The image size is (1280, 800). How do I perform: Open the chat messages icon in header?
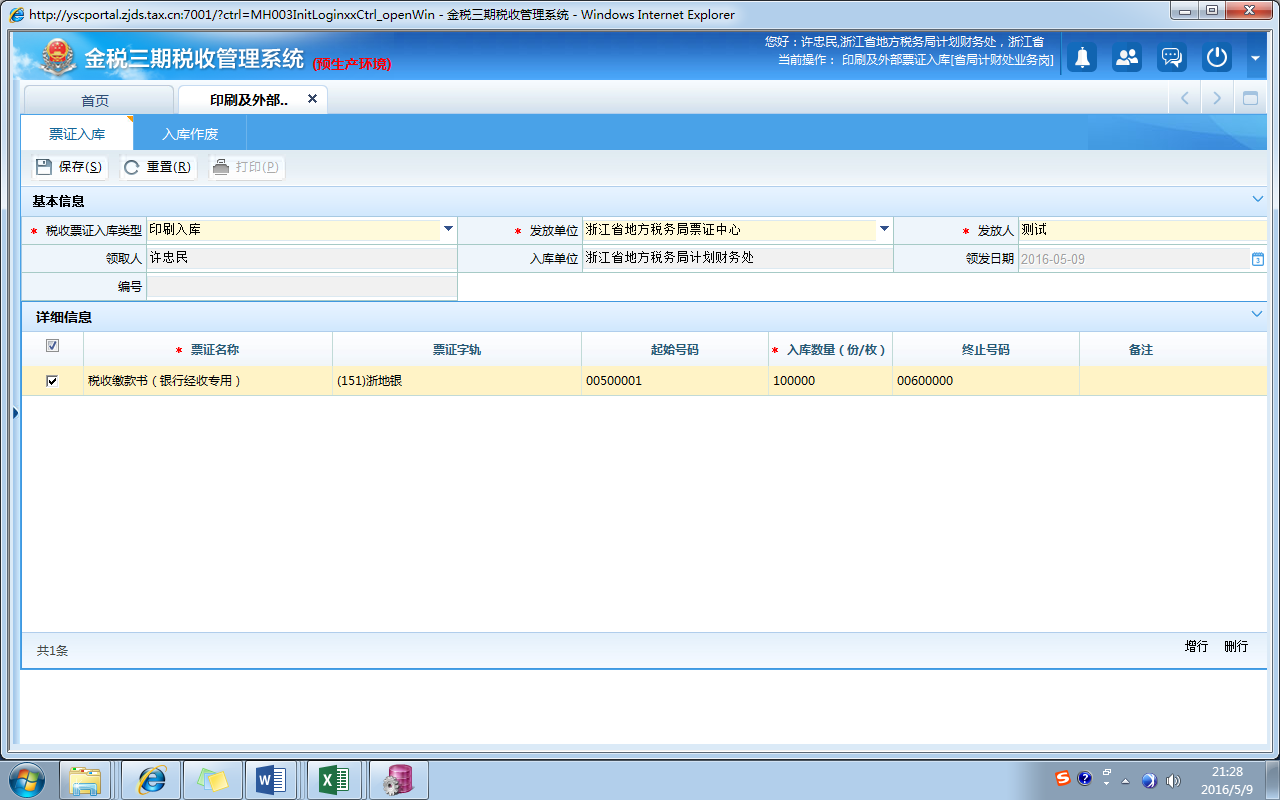(1172, 57)
